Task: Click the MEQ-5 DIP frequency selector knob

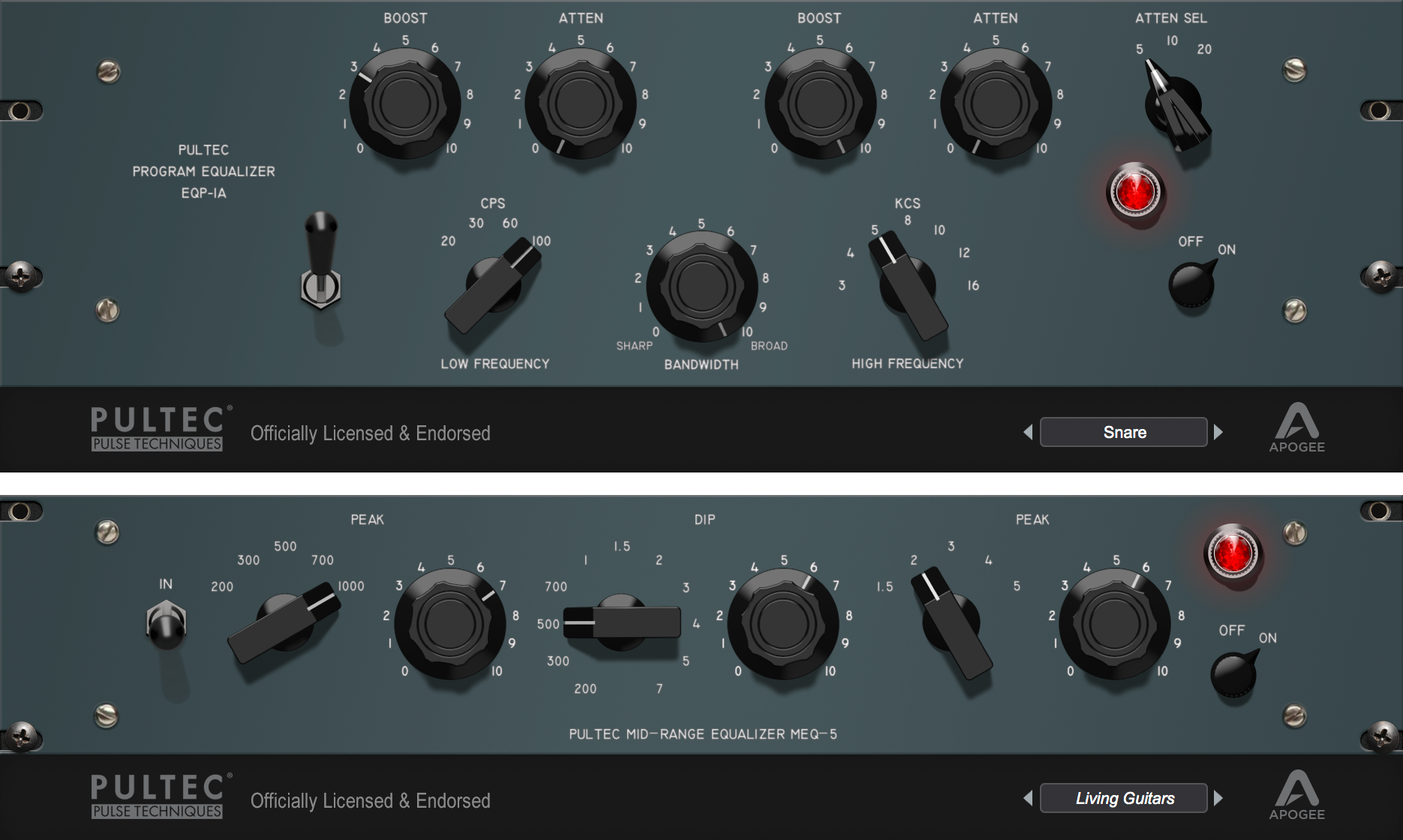Action: (621, 622)
